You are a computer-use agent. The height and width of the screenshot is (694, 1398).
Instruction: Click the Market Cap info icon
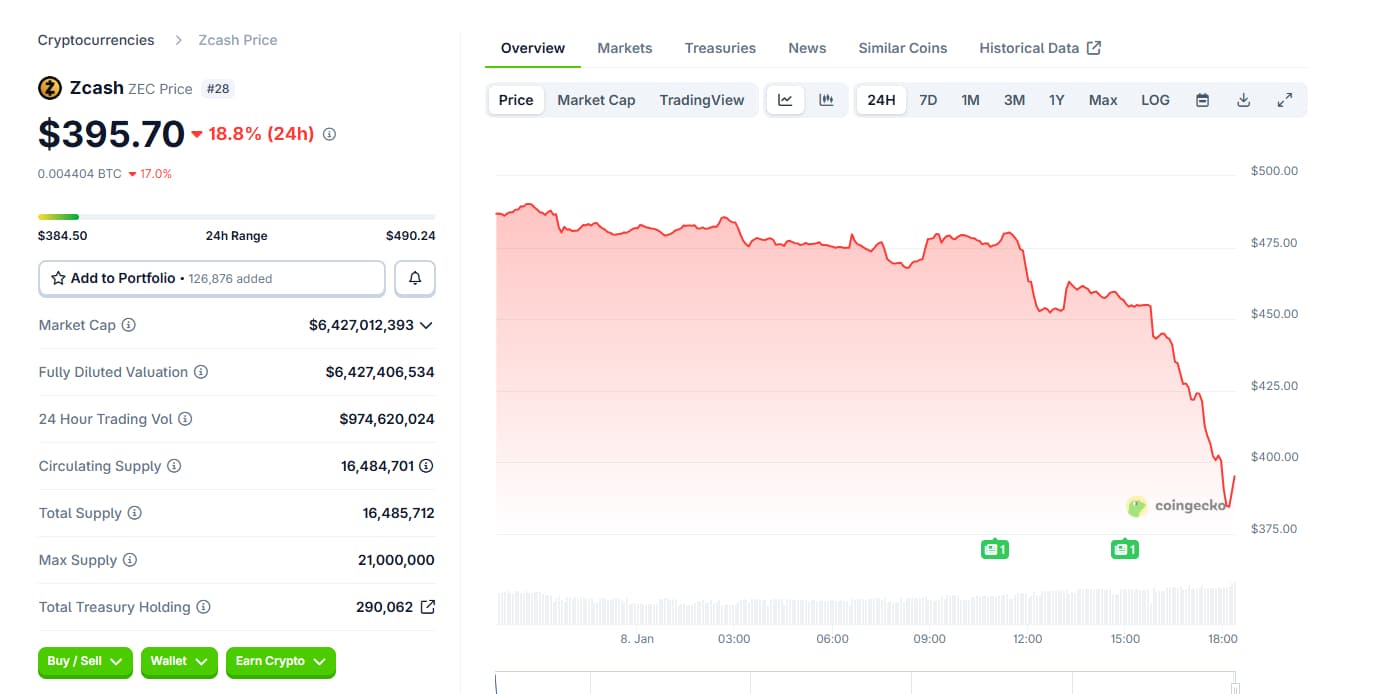129,325
